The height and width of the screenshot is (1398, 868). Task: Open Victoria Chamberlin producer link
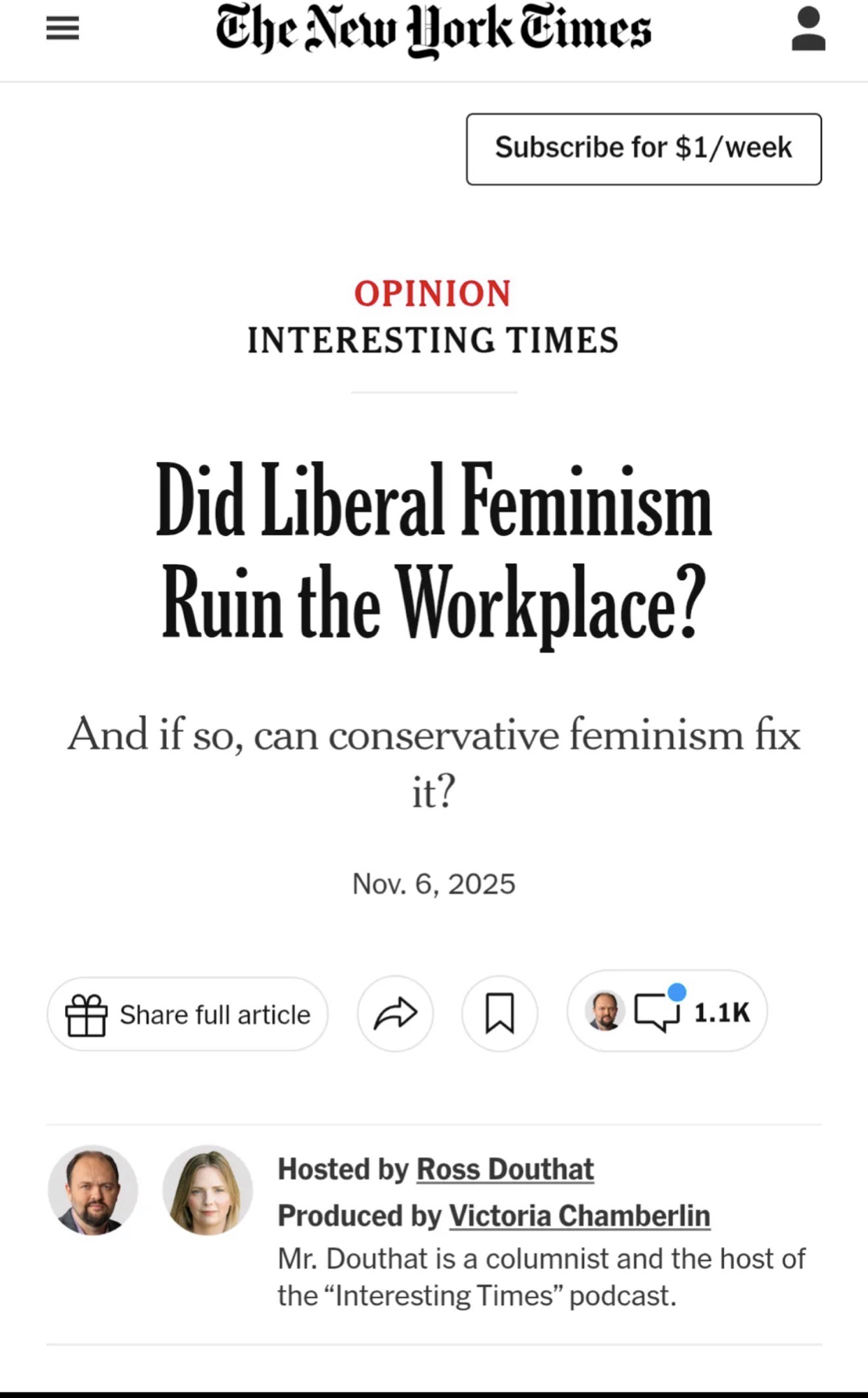tap(579, 1216)
